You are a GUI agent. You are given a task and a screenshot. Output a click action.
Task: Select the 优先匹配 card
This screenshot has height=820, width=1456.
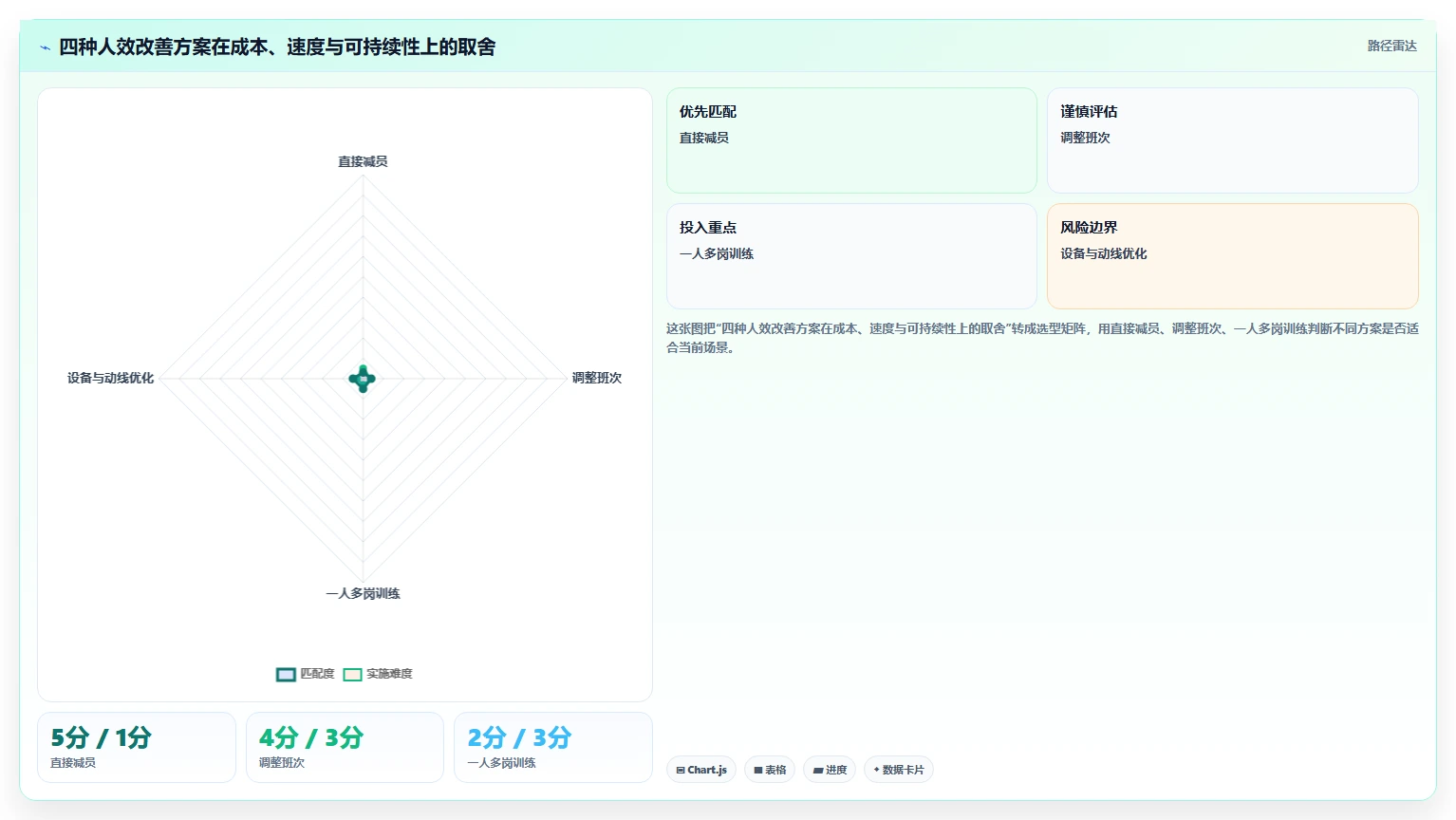click(851, 140)
